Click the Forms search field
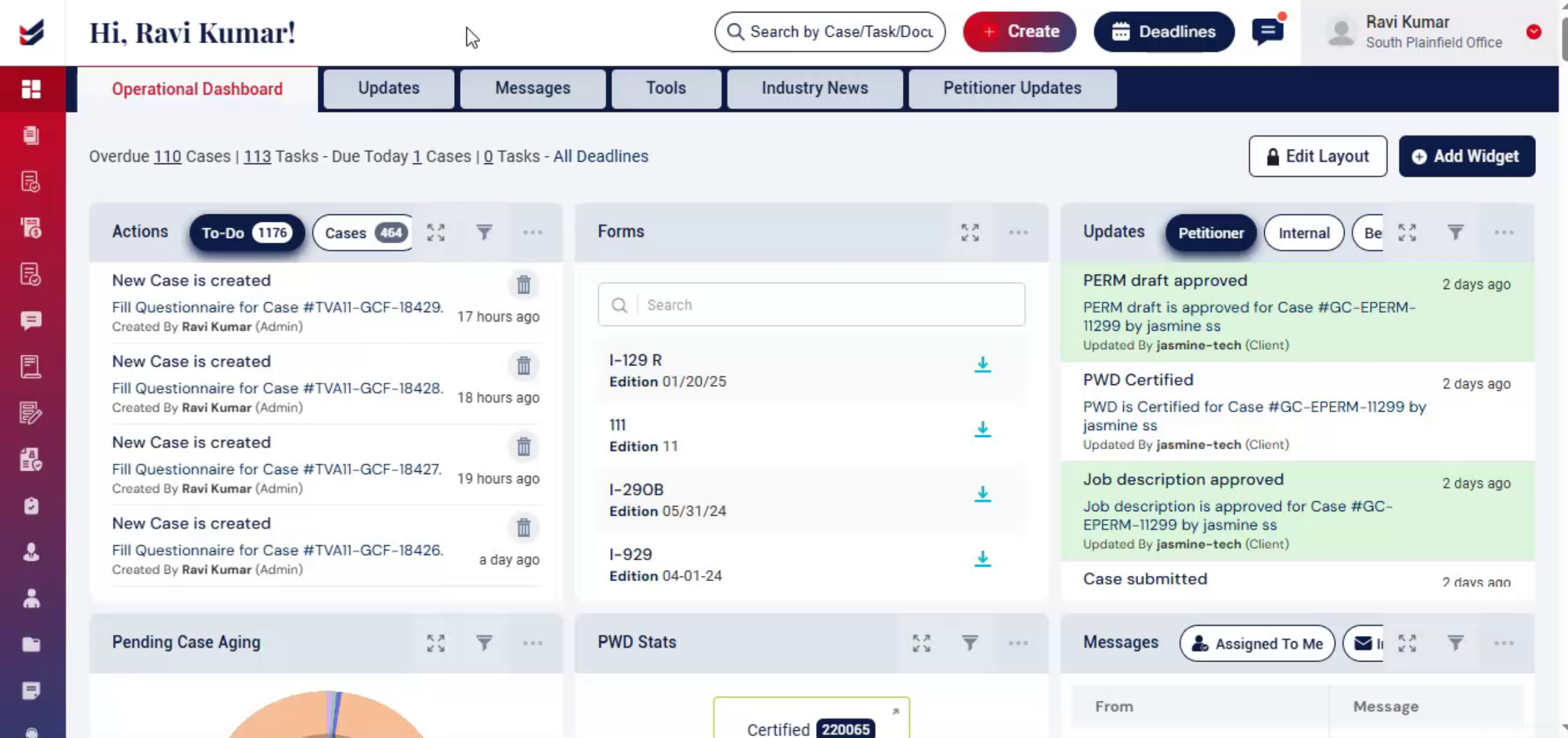Screen dimensions: 1568x738 tap(811, 305)
